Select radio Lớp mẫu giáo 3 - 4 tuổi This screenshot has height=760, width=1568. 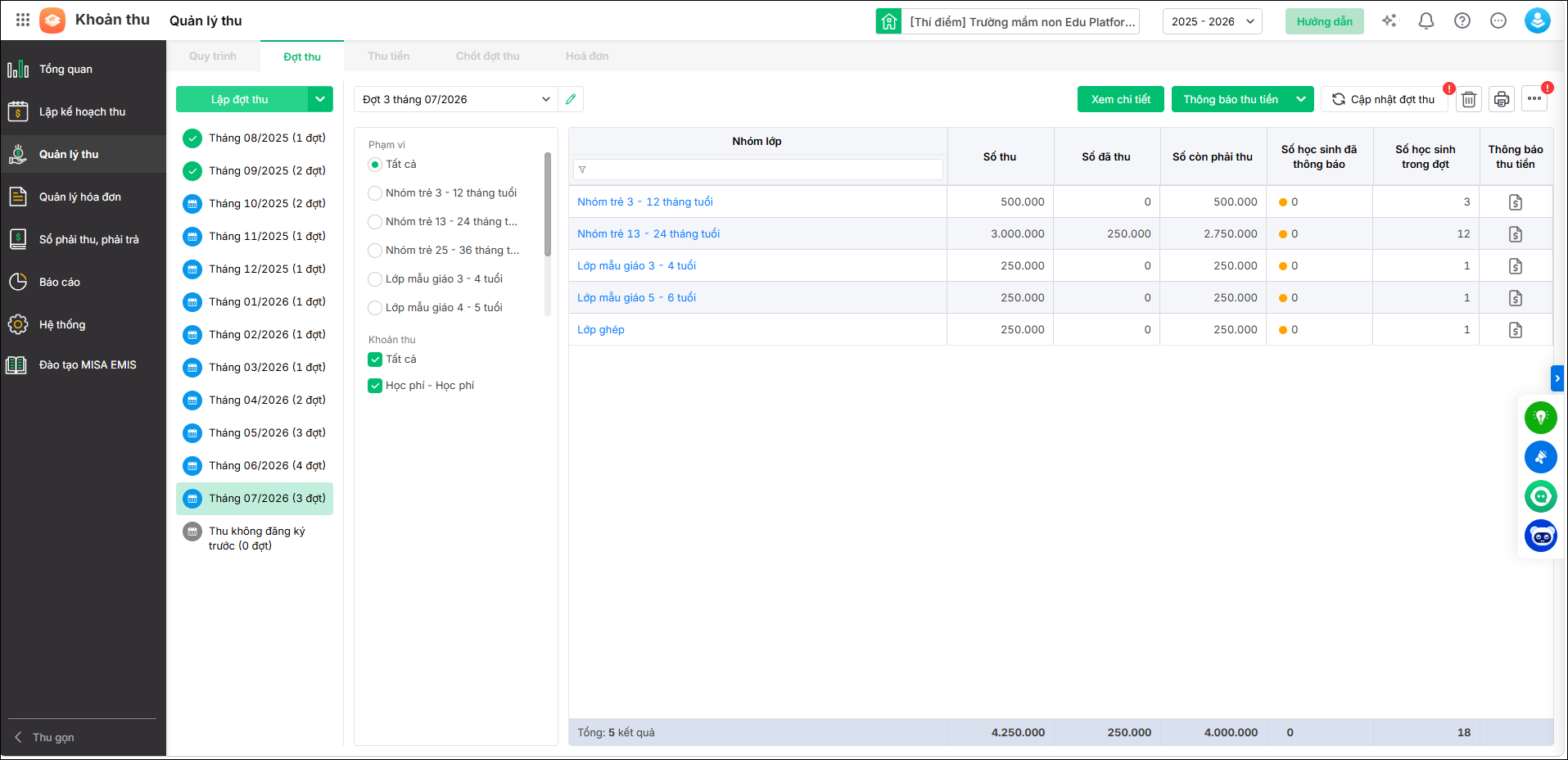pyautogui.click(x=375, y=279)
